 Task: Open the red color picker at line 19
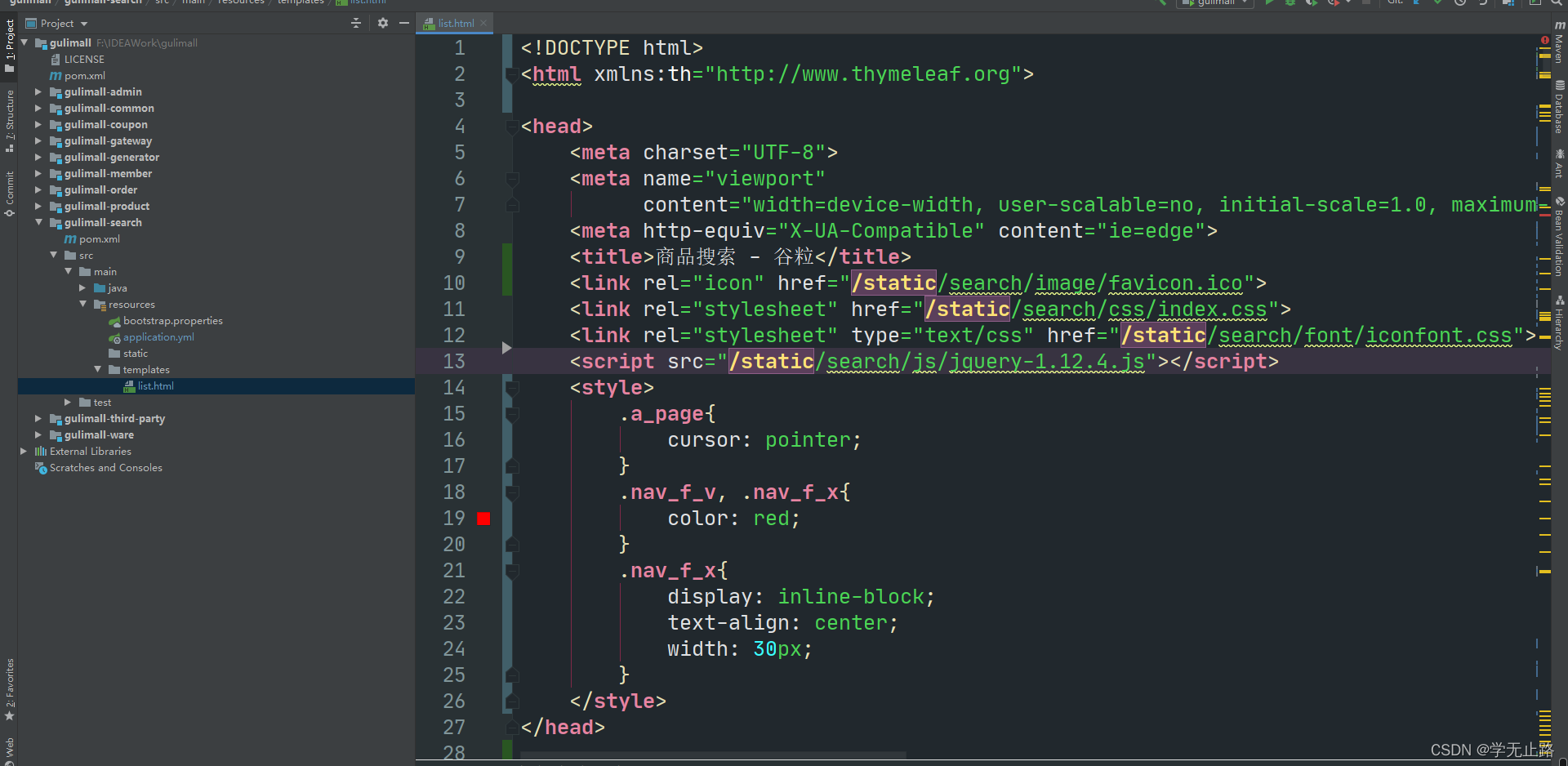483,519
